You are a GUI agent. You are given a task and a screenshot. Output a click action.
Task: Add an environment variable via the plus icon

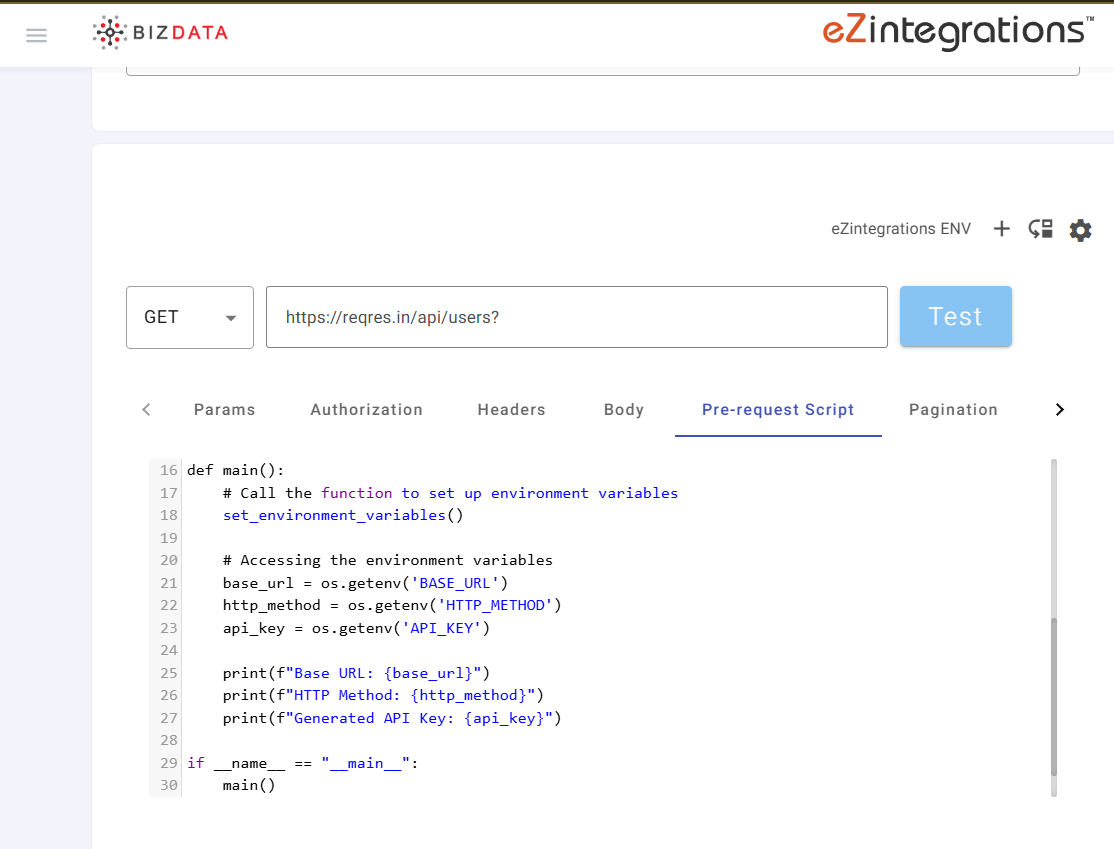pos(1002,229)
